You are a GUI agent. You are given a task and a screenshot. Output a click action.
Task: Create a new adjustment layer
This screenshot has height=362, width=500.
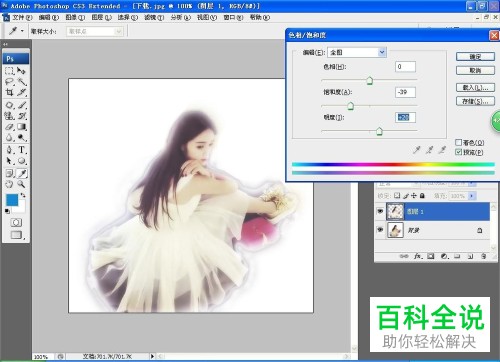tap(444, 256)
